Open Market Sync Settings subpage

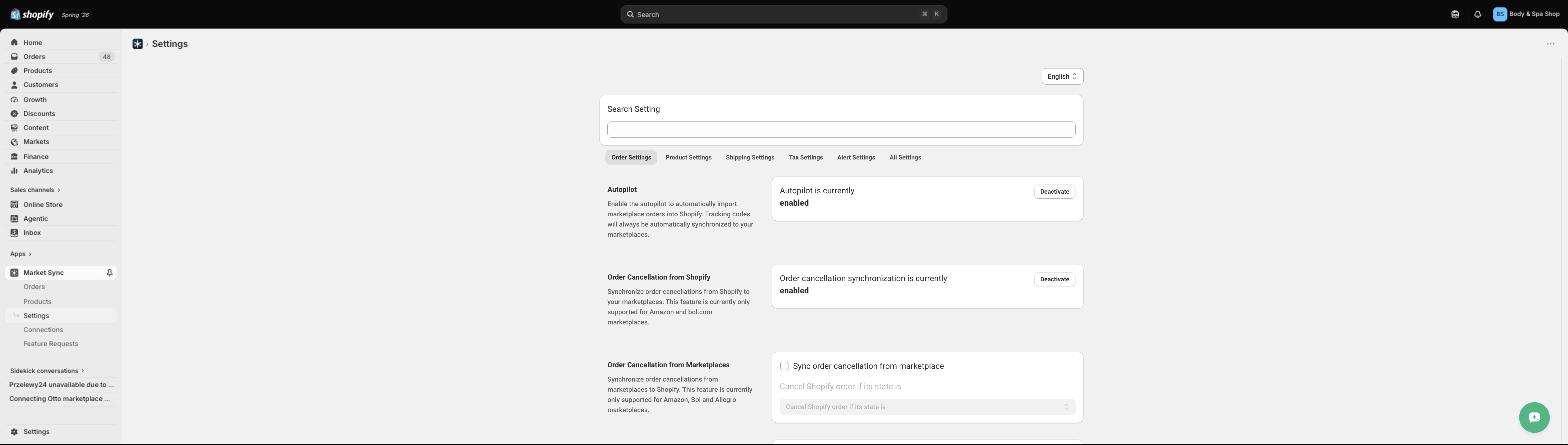pyautogui.click(x=36, y=315)
